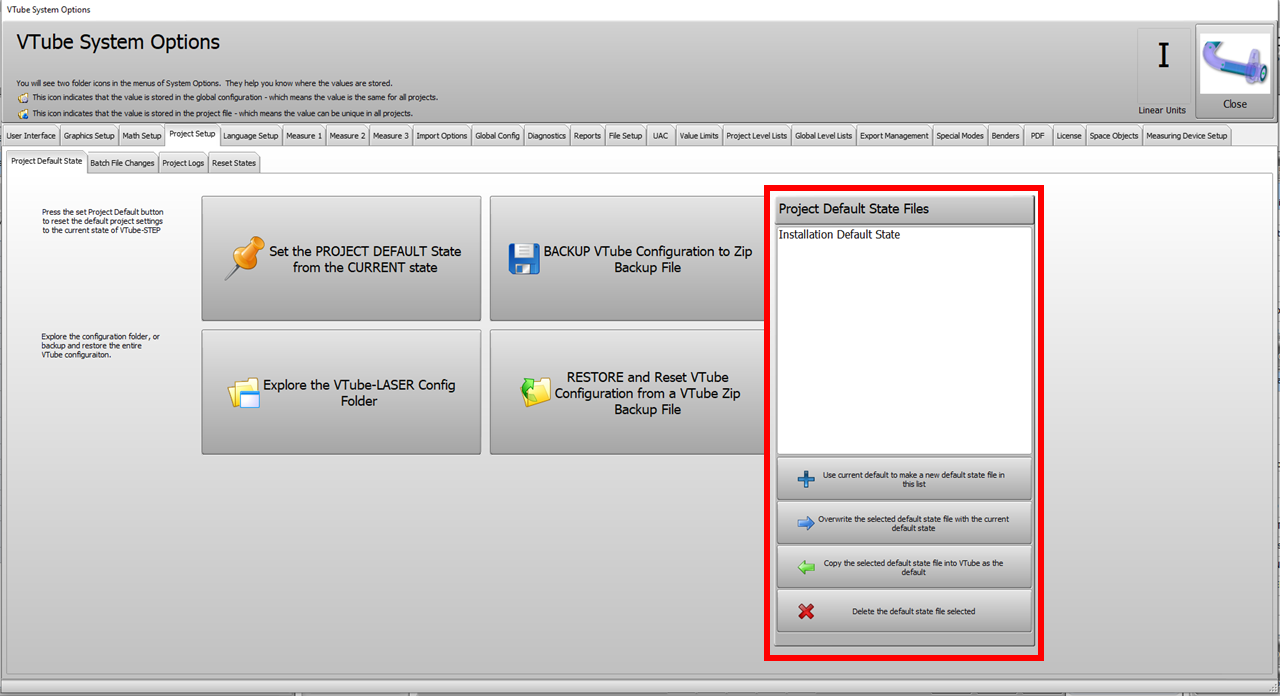Open the Special Modes tab
Viewport: 1280px width, 696px height.
click(960, 136)
